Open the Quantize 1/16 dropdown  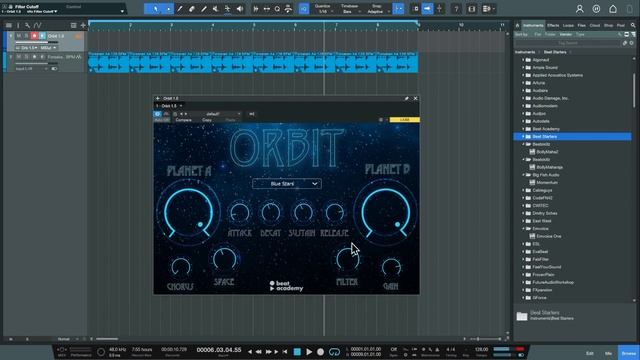pyautogui.click(x=323, y=9)
